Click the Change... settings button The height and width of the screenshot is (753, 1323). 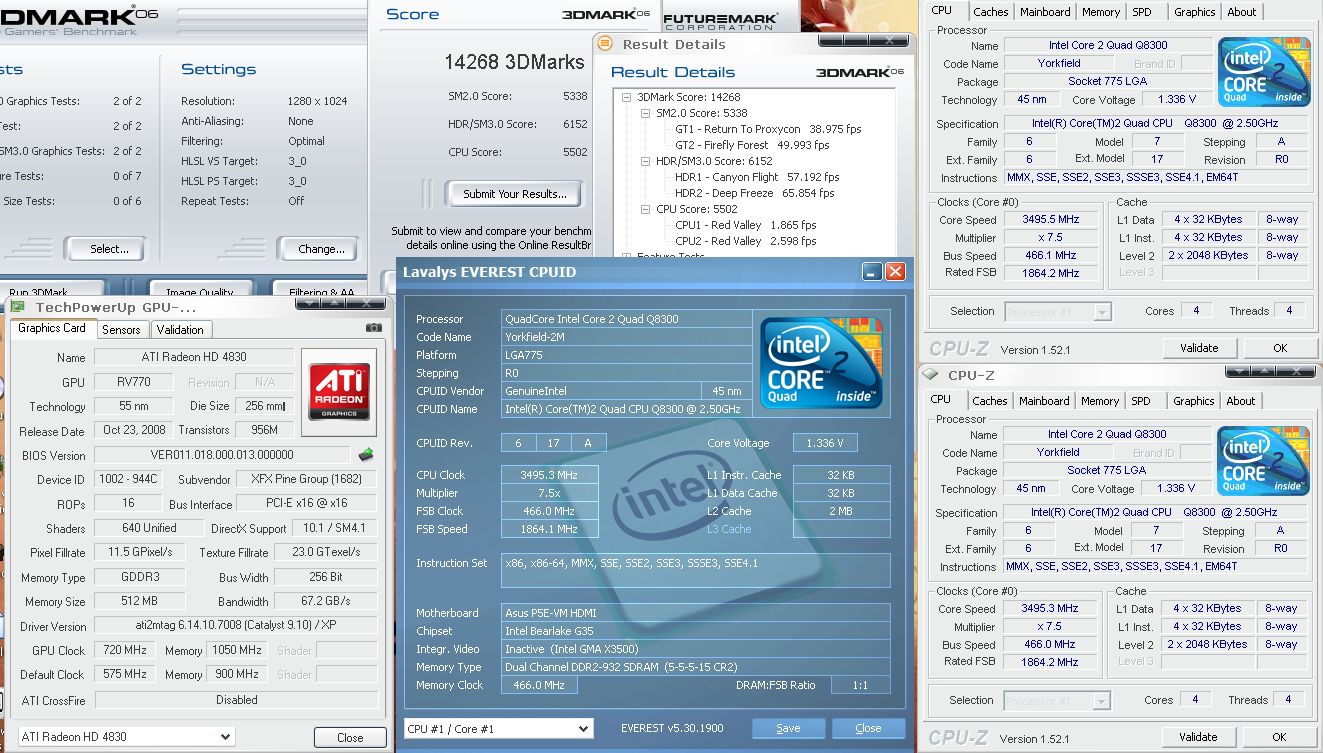tap(322, 249)
